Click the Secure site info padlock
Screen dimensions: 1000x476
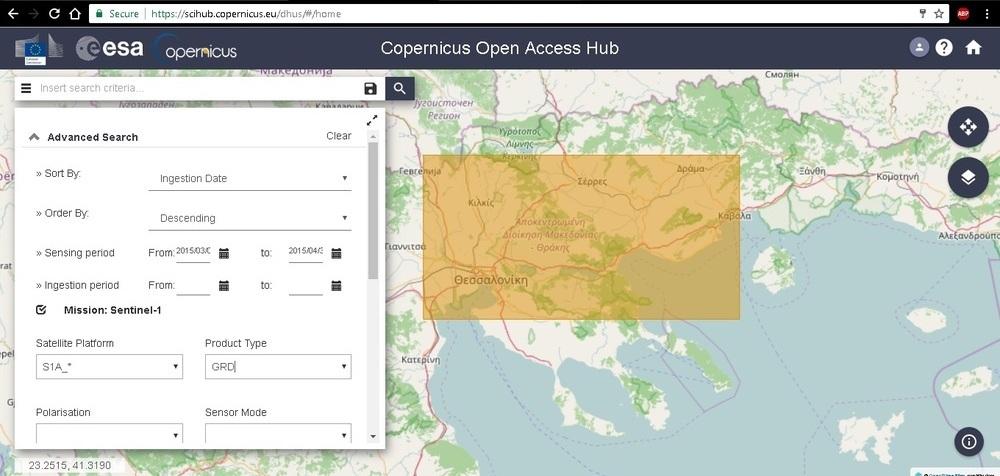[x=98, y=13]
